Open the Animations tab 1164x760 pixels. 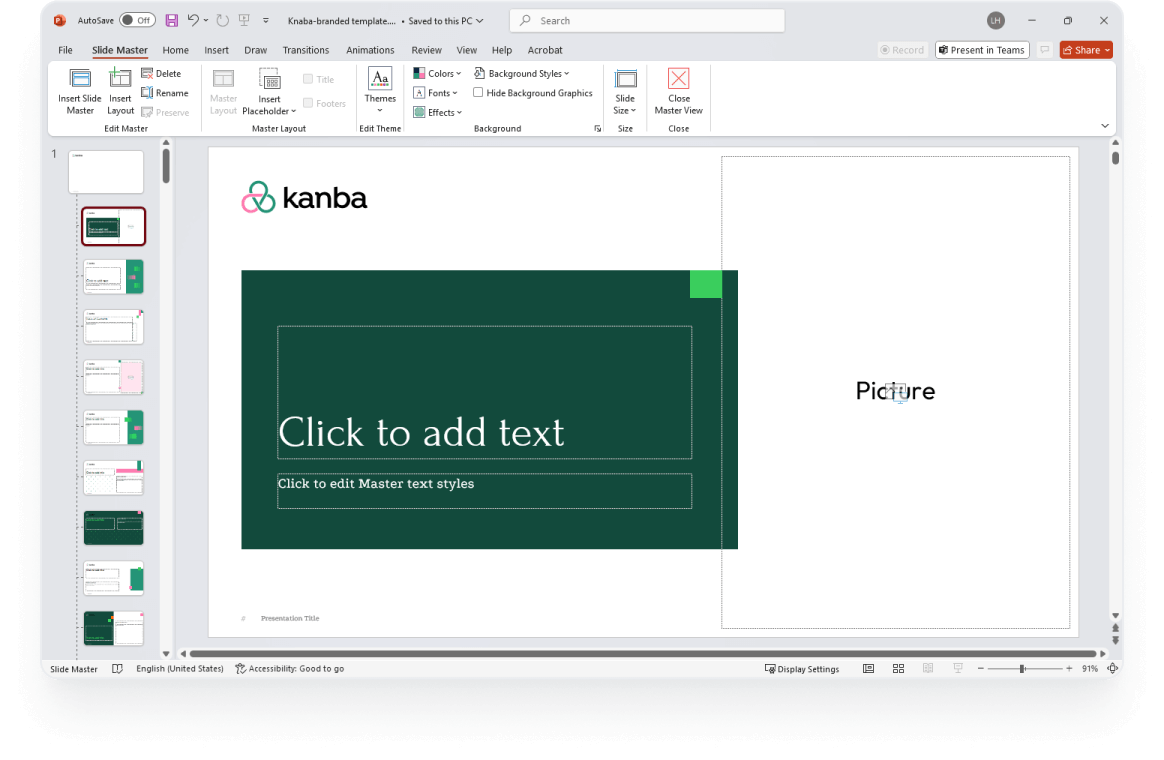(370, 50)
